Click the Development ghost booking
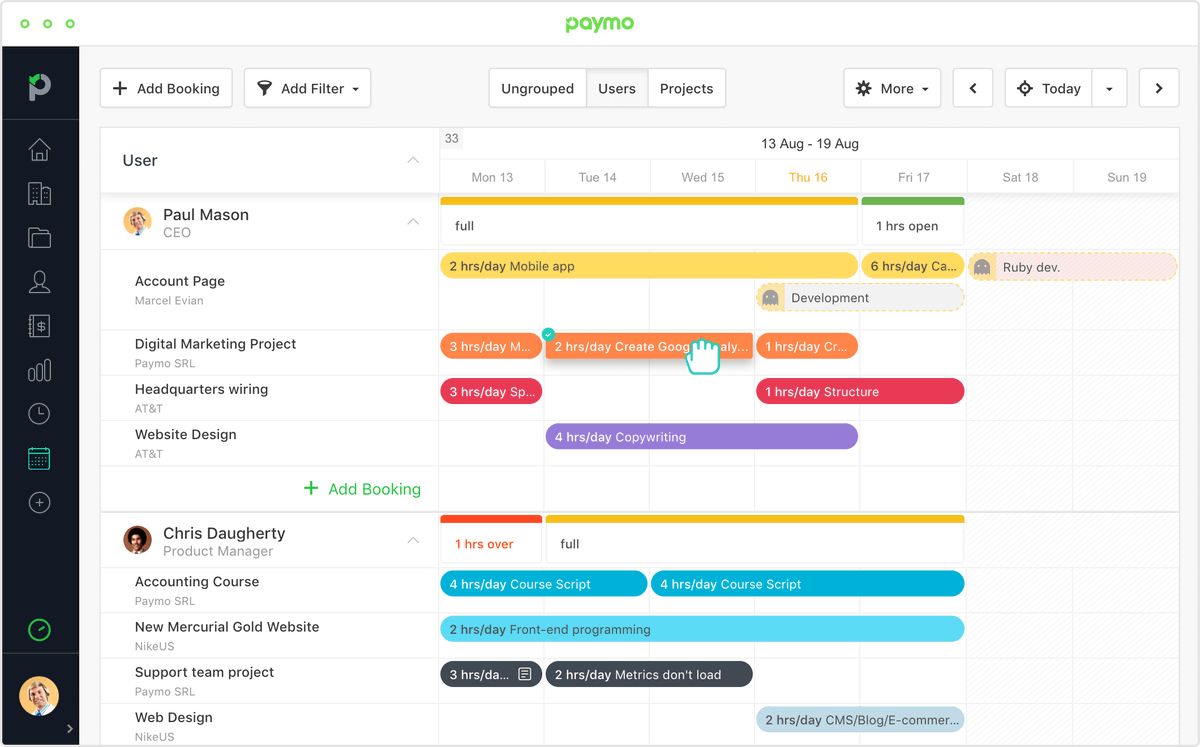Viewport: 1200px width, 747px height. (x=860, y=298)
